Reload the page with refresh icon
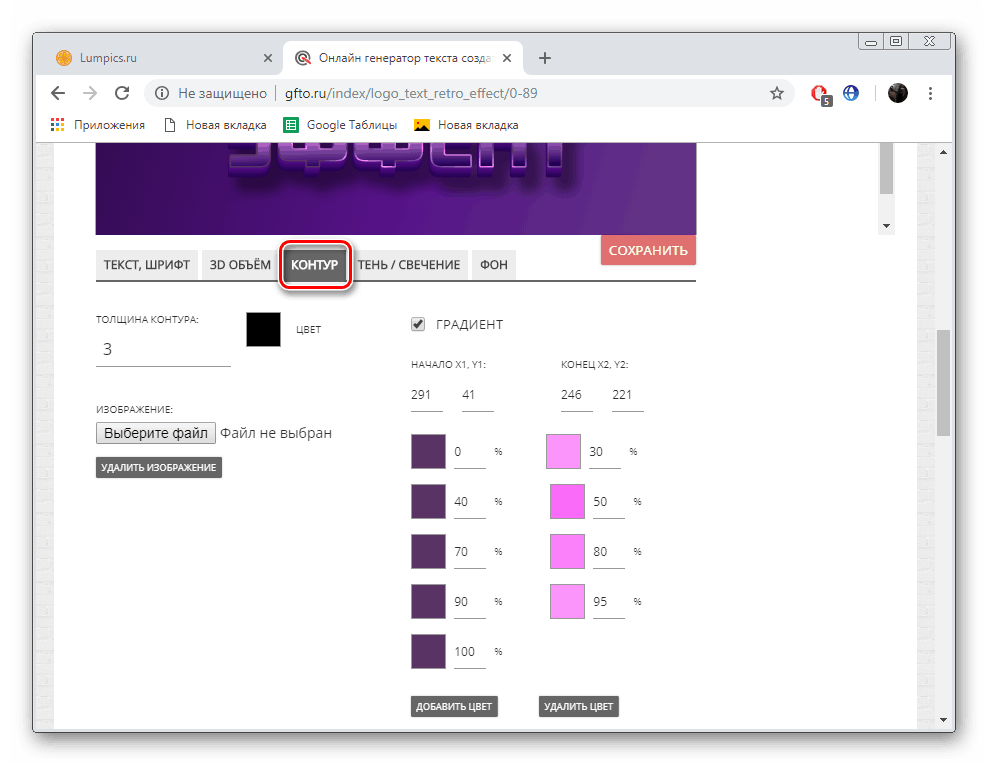Viewport: 988px width, 765px height. point(122,93)
